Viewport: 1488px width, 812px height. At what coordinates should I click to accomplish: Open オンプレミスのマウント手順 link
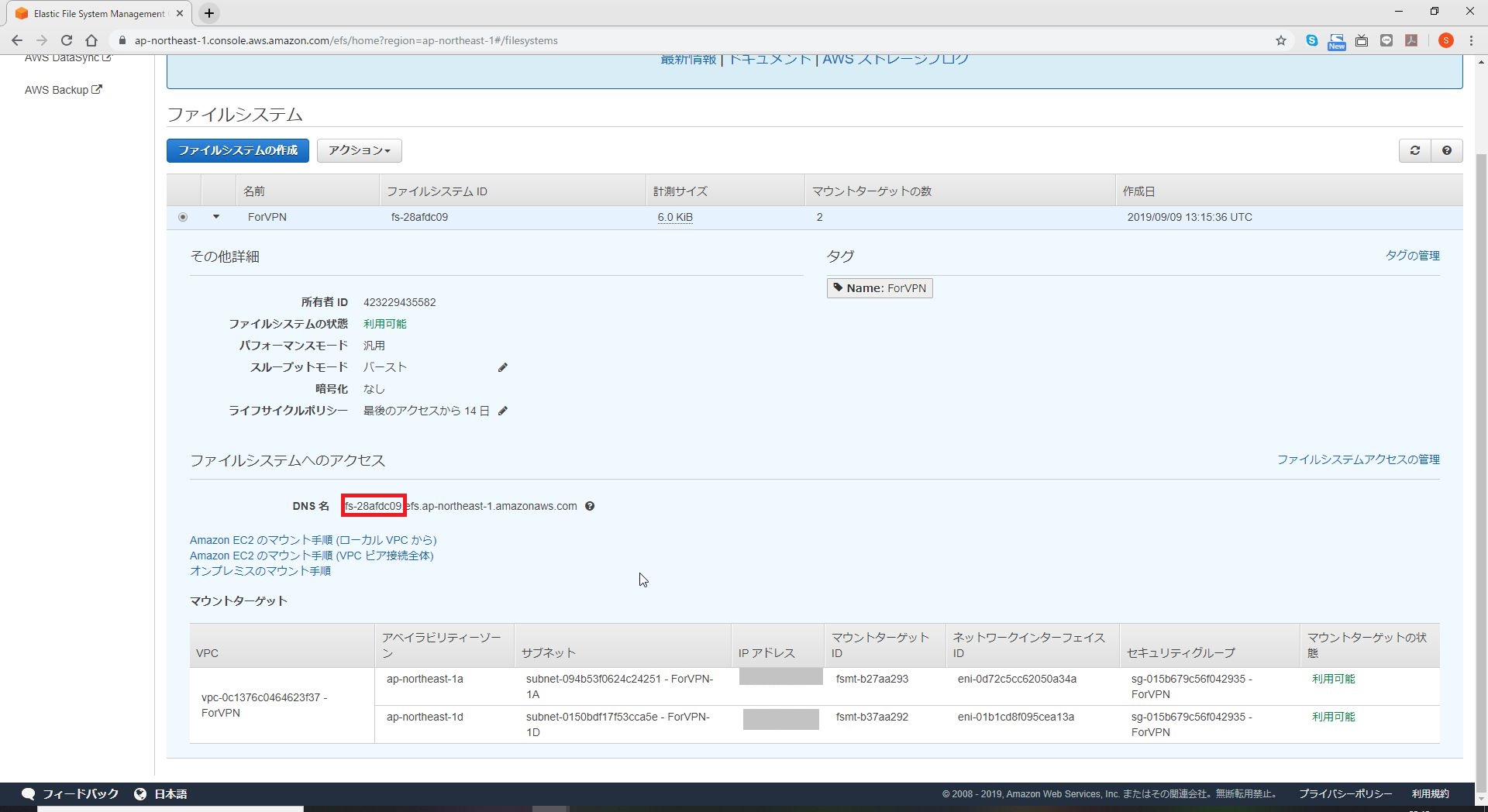pos(260,571)
